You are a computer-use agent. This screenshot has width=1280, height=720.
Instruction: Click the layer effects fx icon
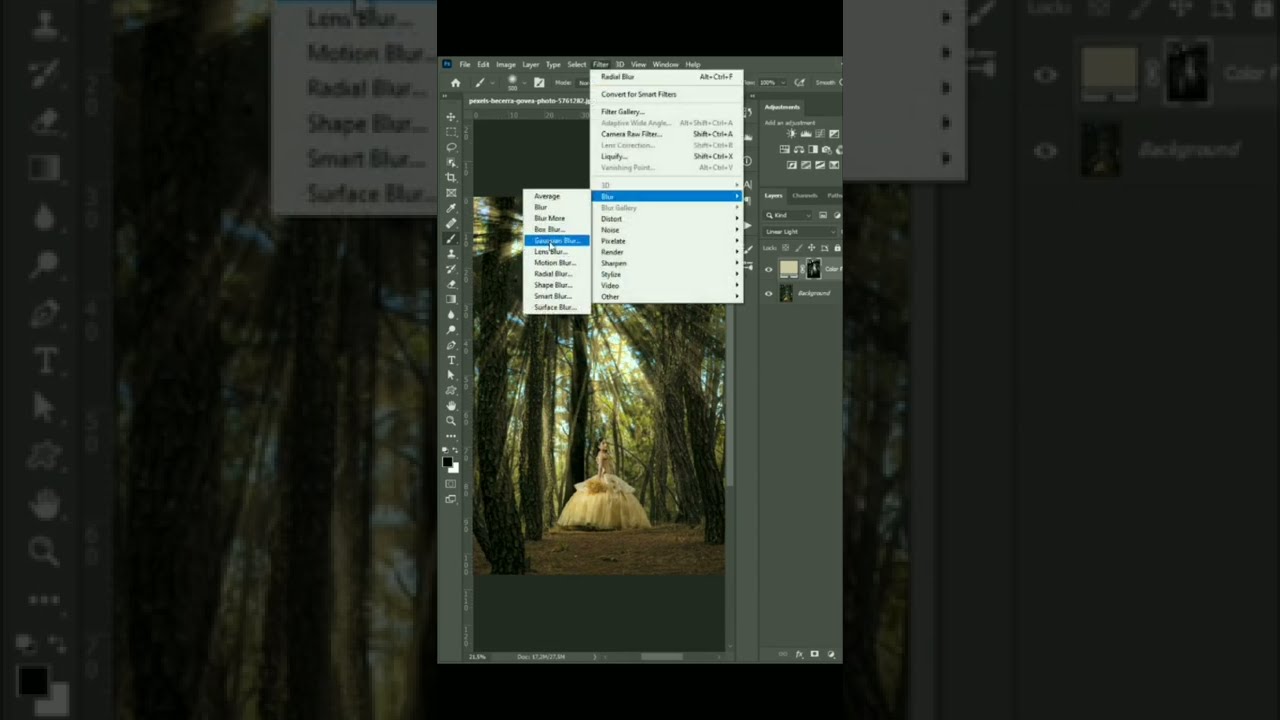[x=799, y=654]
